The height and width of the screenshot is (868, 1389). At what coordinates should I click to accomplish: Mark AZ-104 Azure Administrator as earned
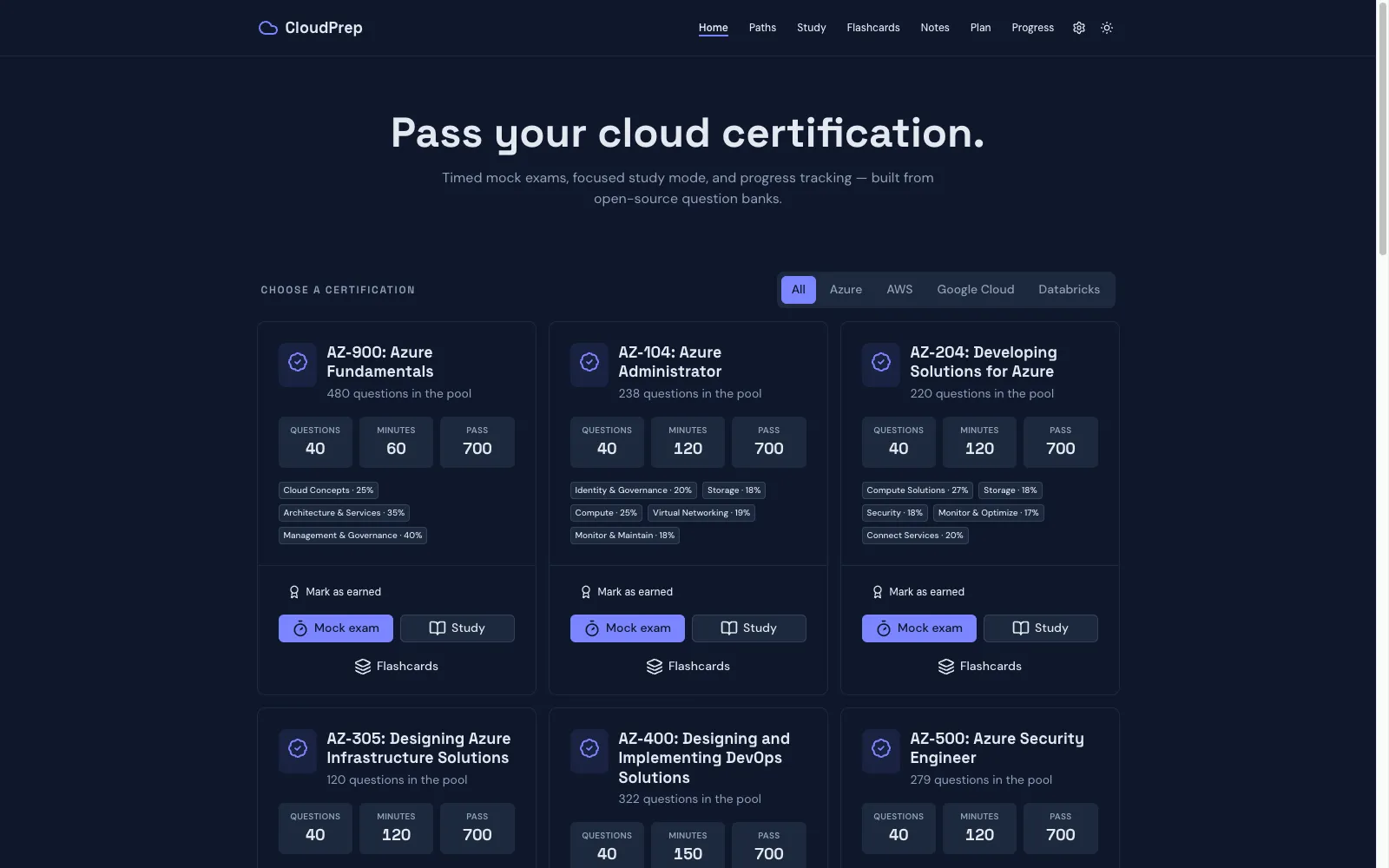click(627, 592)
